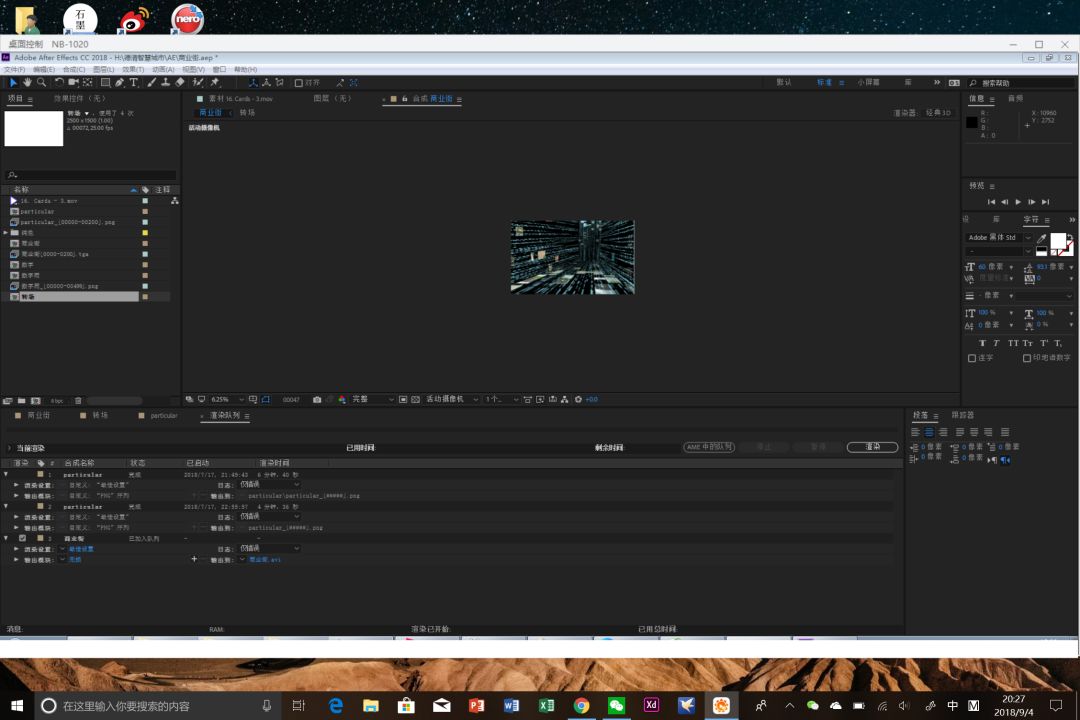Click the trash icon in Project panel
1080x720 pixels.
click(78, 400)
